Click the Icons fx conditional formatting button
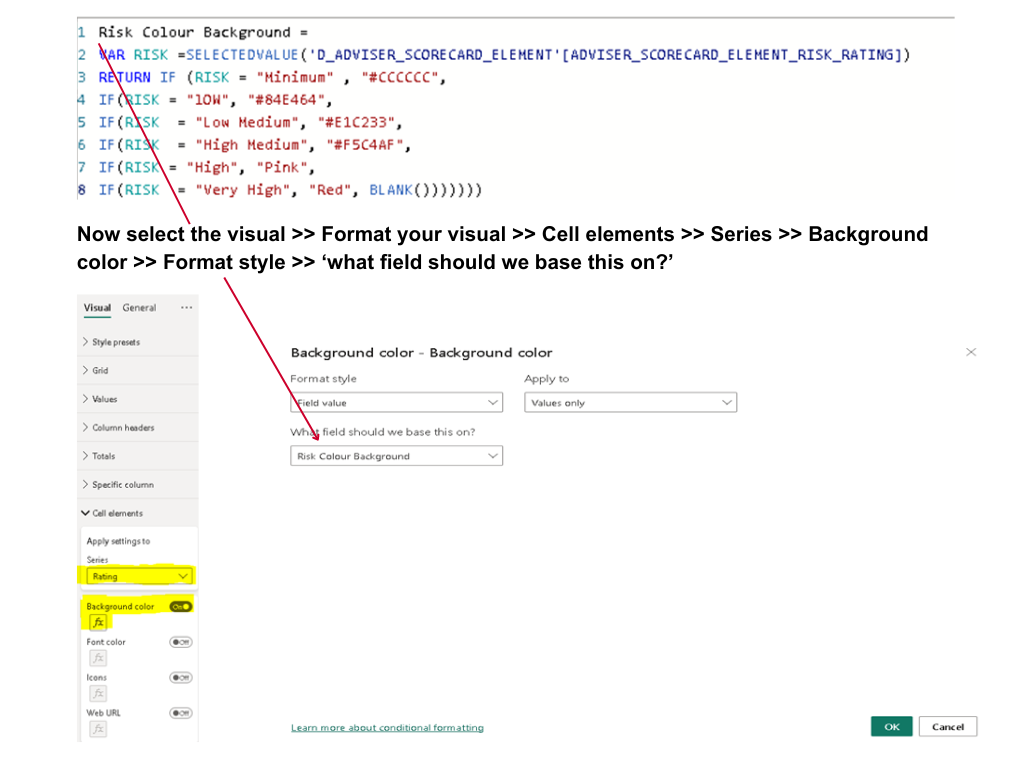The width and height of the screenshot is (1024, 768). coord(98,694)
